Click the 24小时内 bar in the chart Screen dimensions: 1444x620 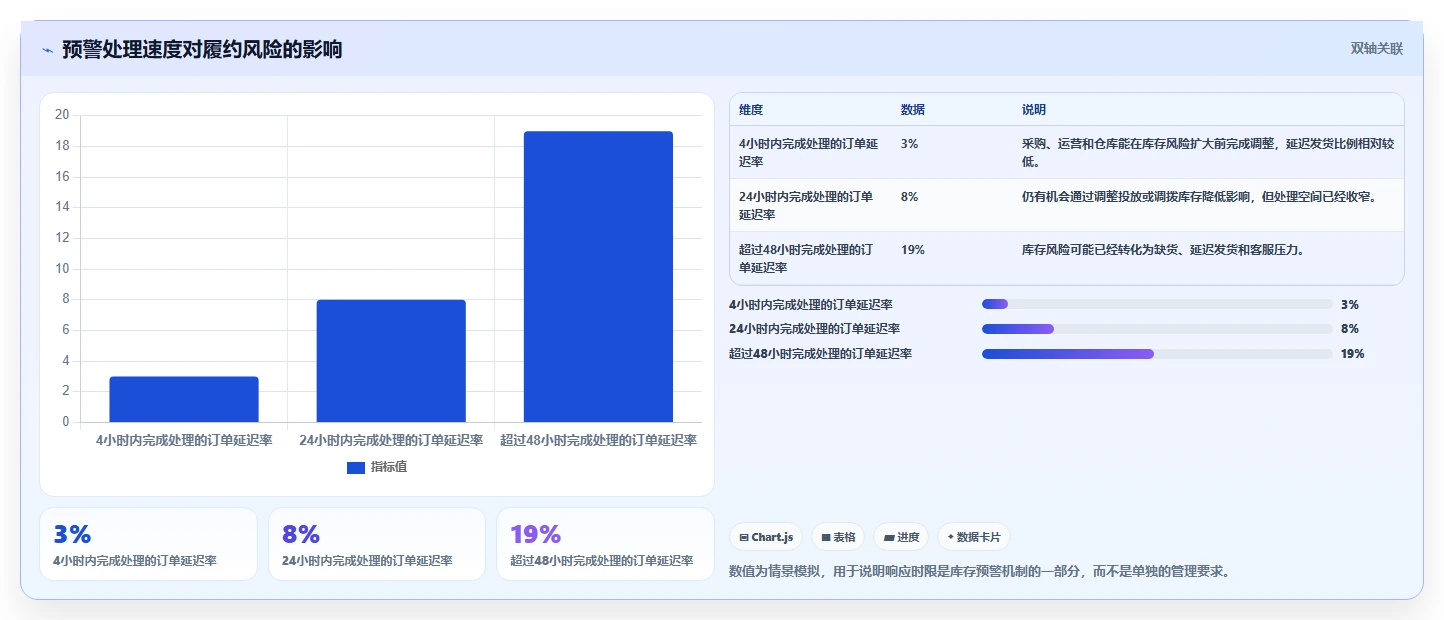pyautogui.click(x=391, y=361)
